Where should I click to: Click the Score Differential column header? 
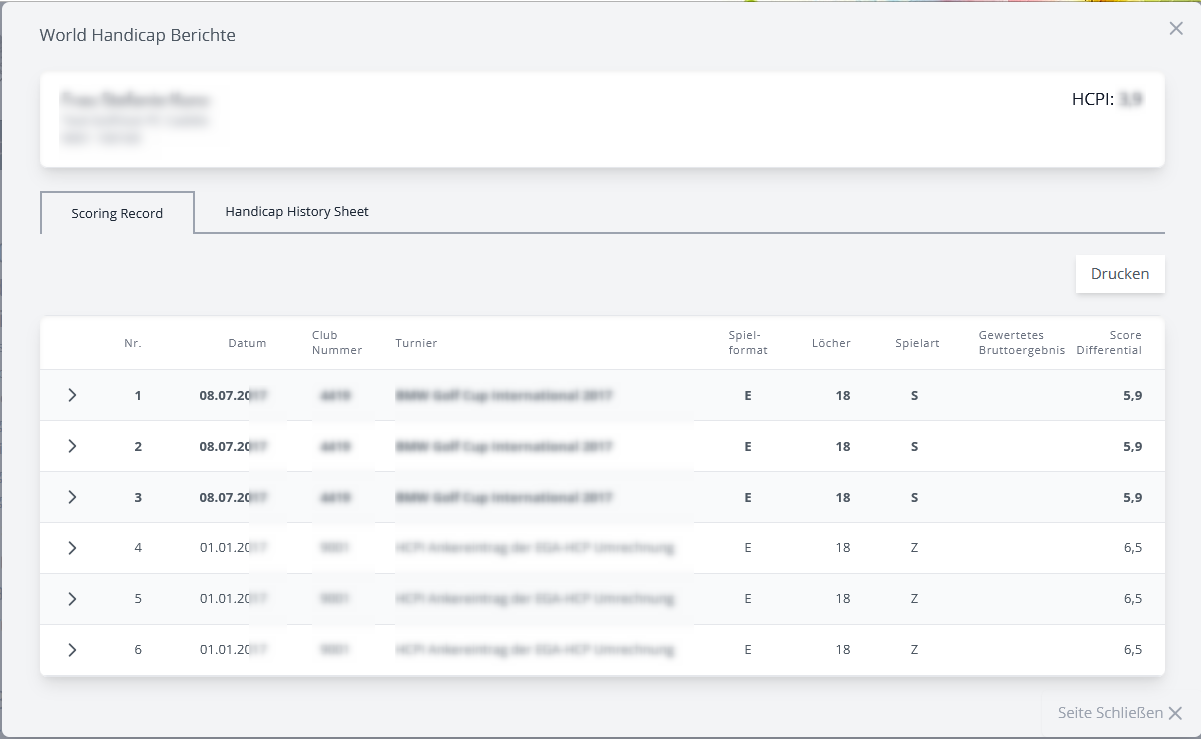[1109, 343]
